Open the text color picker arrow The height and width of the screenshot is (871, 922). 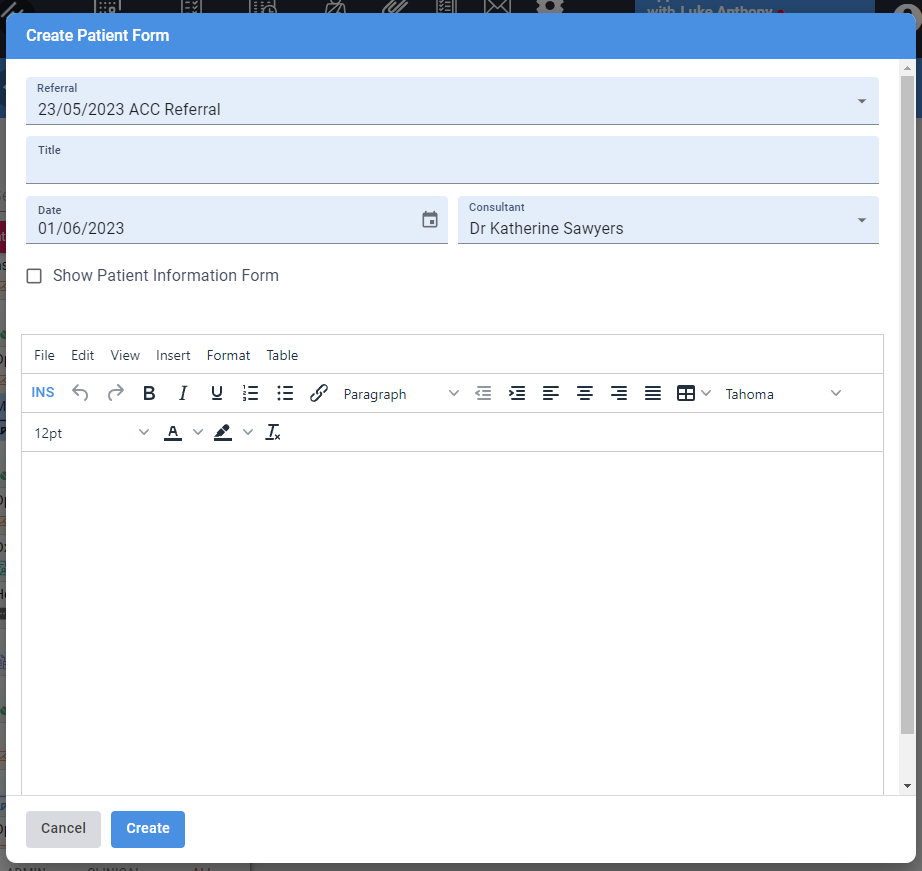click(x=197, y=433)
